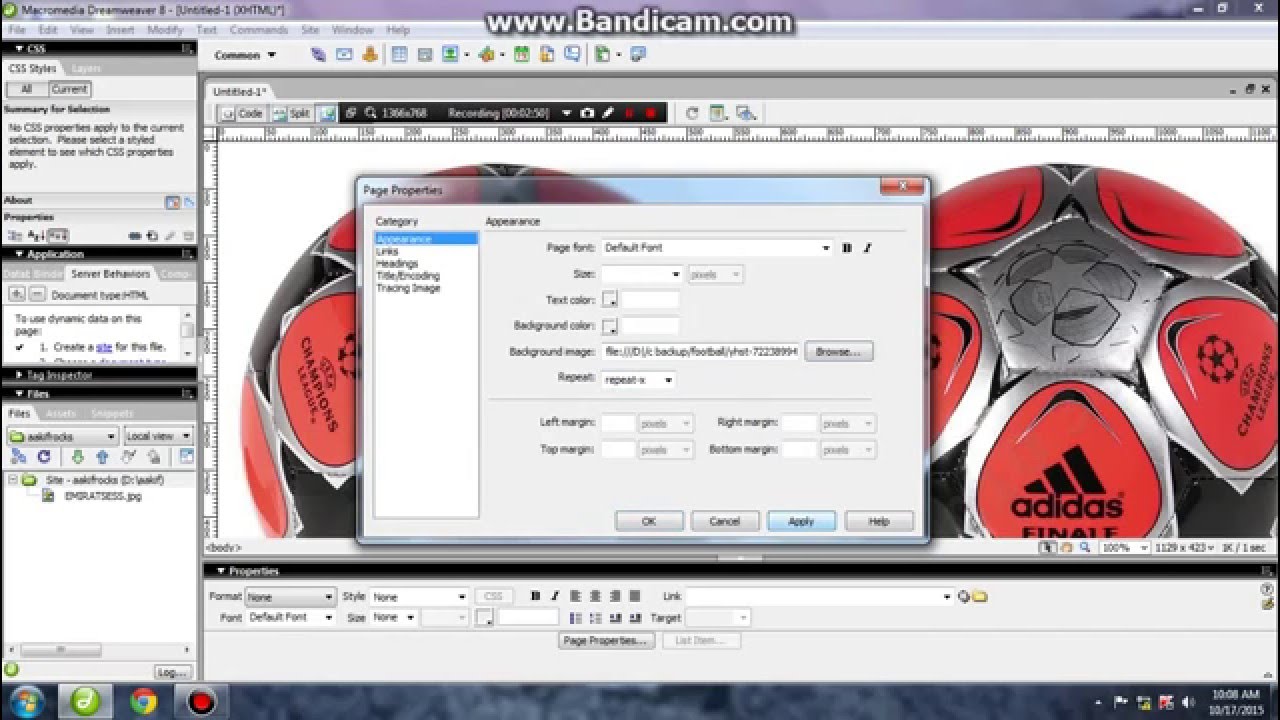Open Background color swatch picker

610,326
